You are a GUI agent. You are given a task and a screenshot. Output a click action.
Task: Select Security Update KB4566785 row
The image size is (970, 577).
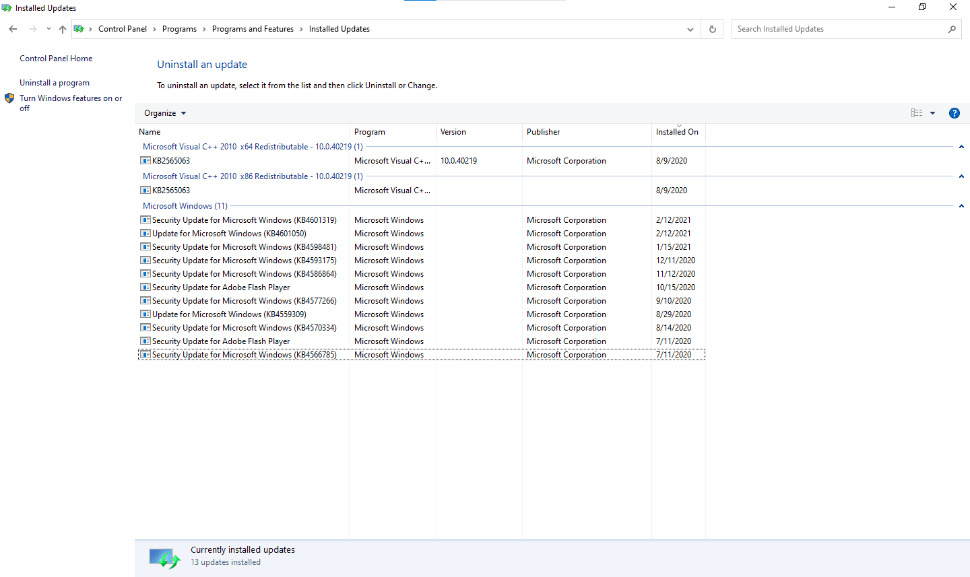421,355
